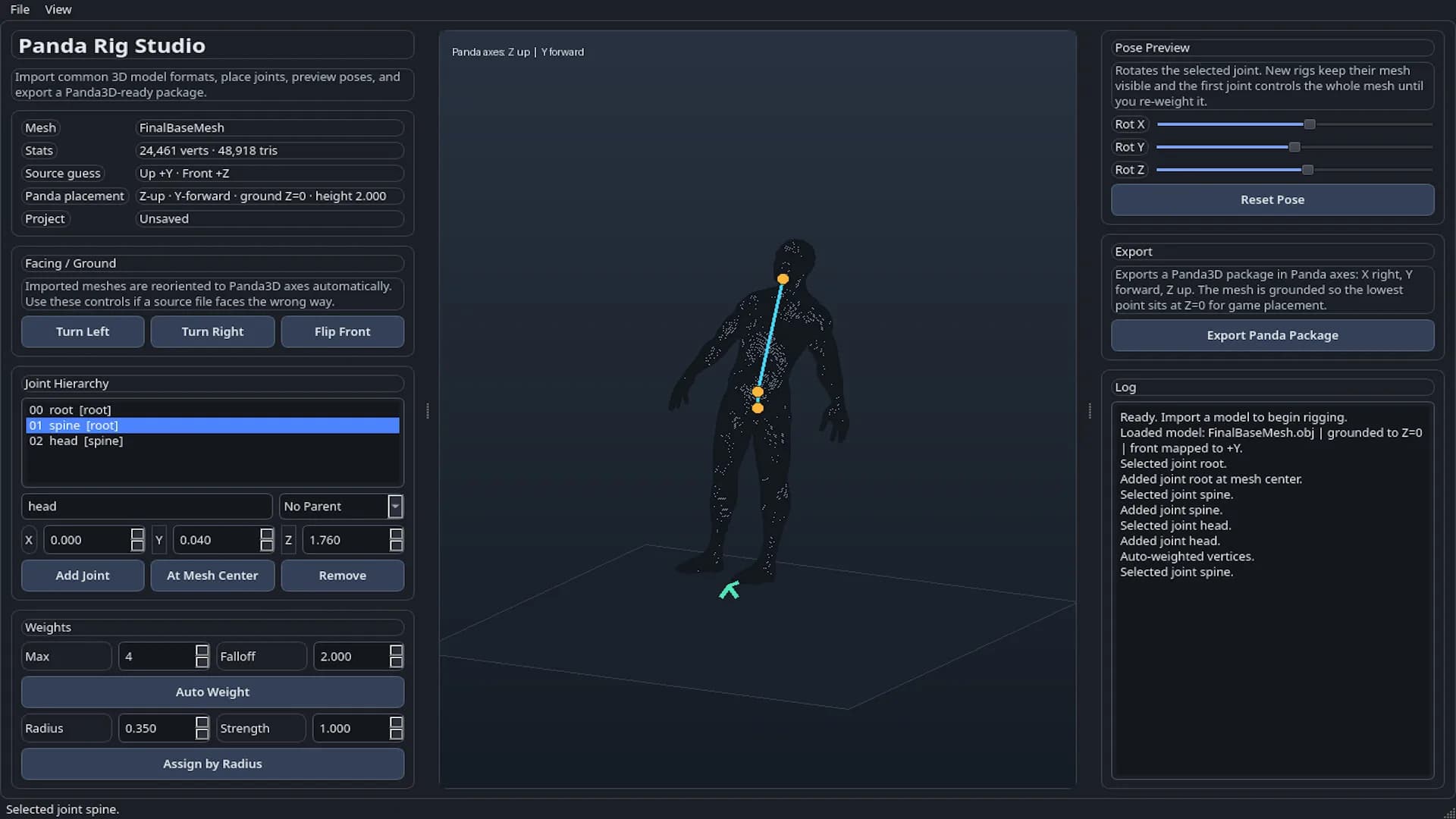
Task: Click the Rot Y slider handle
Action: click(1294, 147)
